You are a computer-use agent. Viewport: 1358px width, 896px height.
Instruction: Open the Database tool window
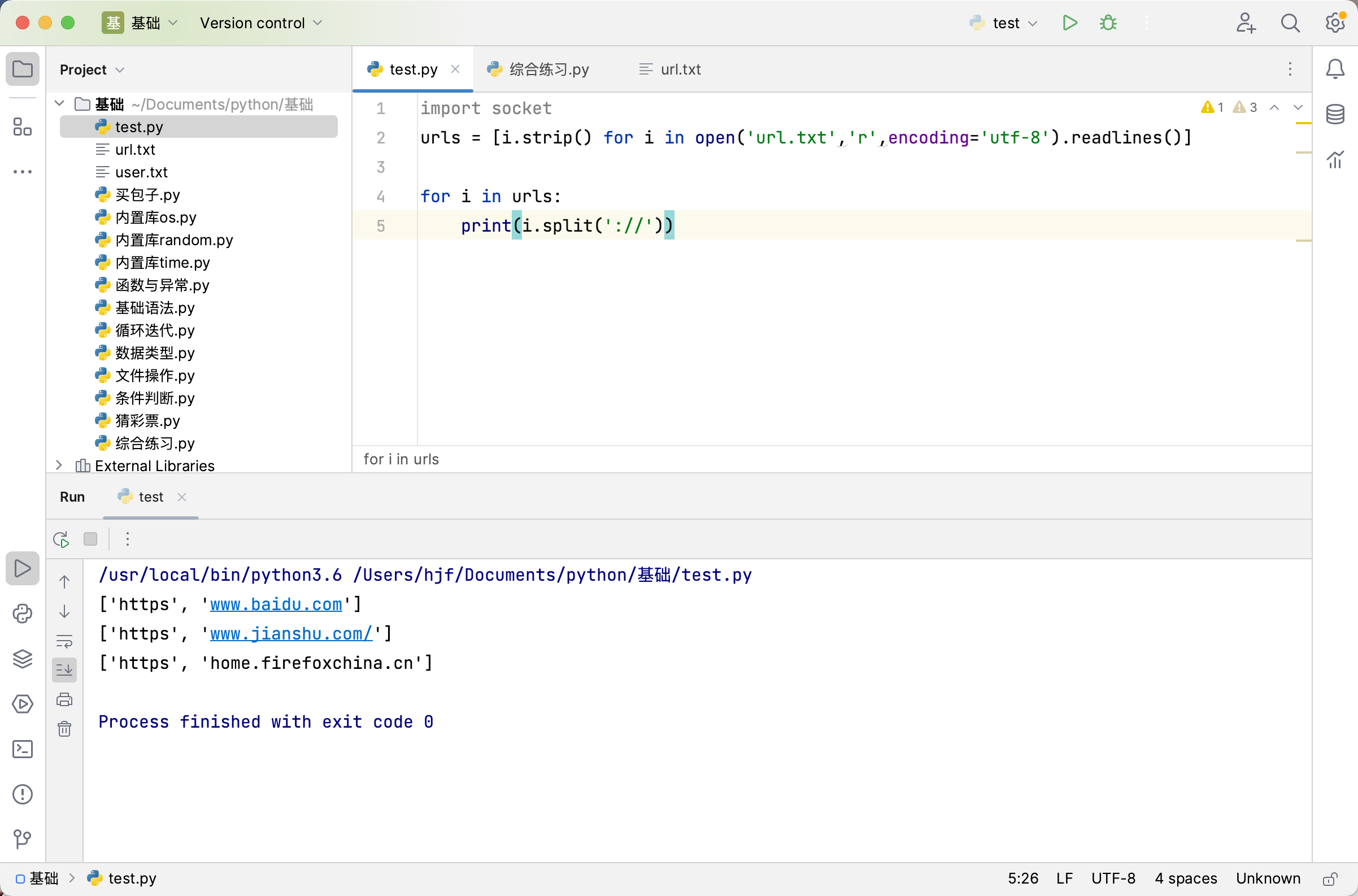coord(1335,114)
